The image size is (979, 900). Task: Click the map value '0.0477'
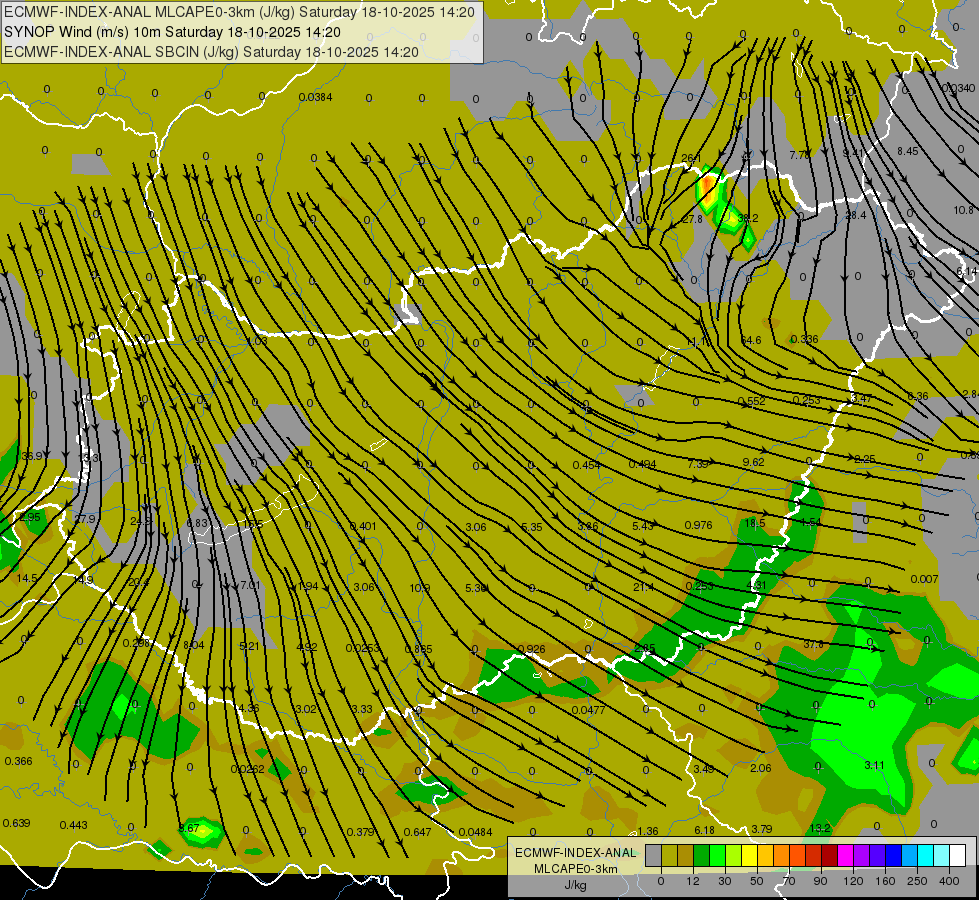(588, 710)
